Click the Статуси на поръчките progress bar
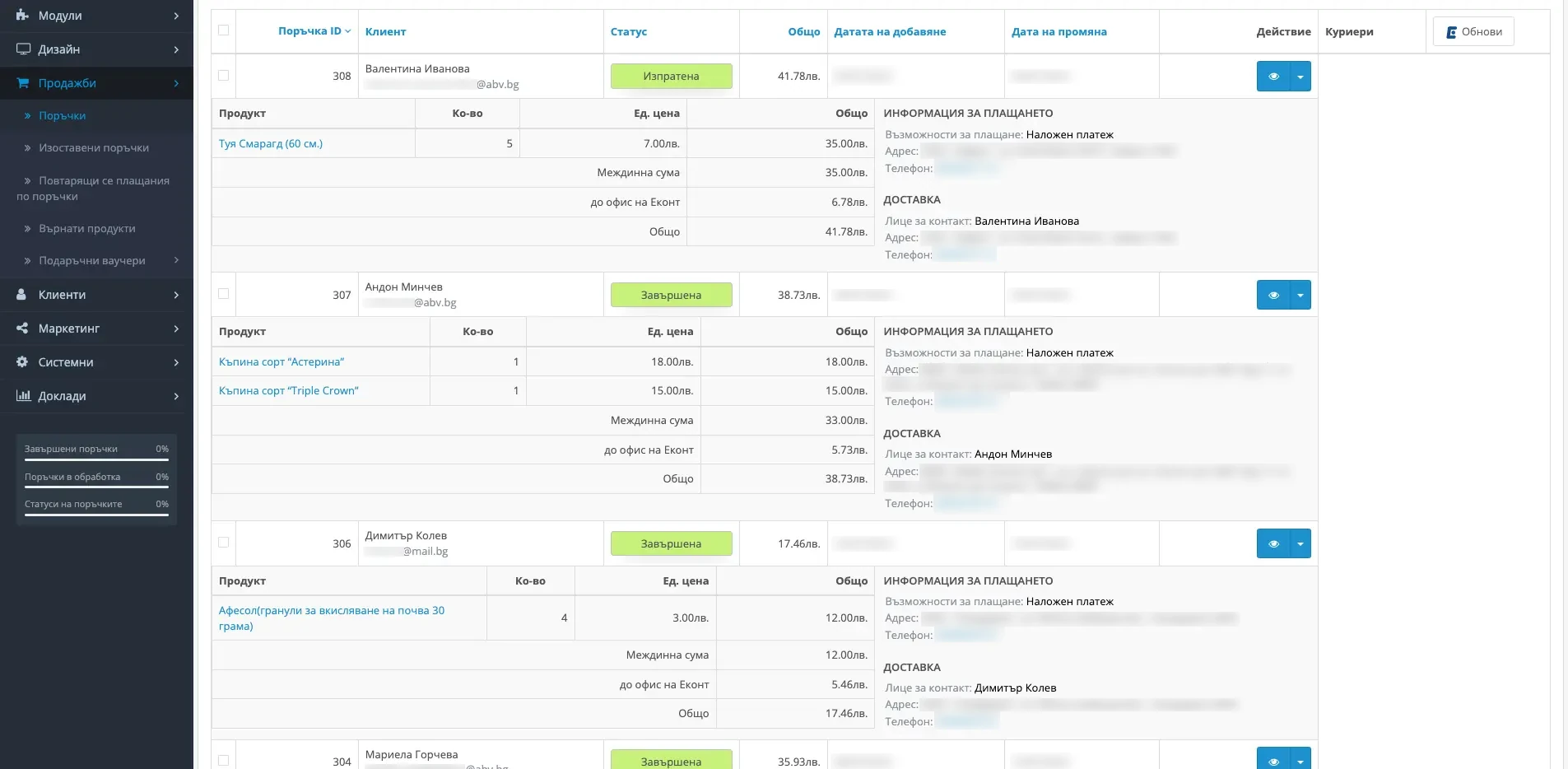The height and width of the screenshot is (769, 1568). [x=96, y=515]
